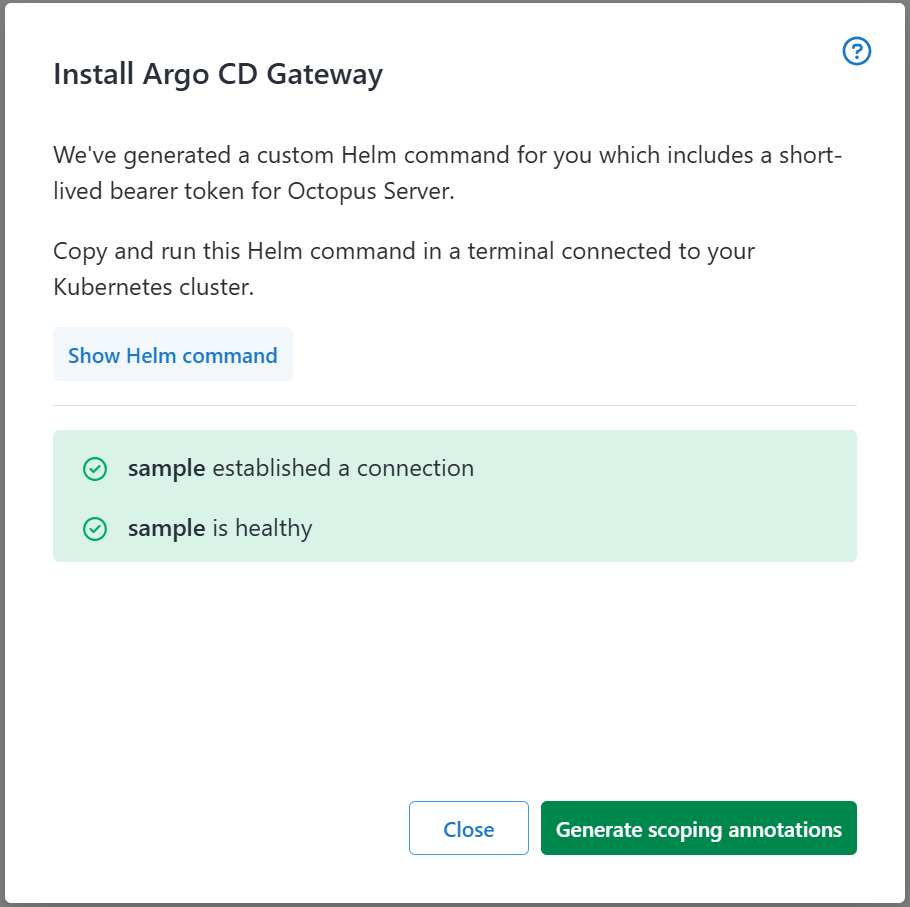Click the bold sample name in connection row

pos(166,468)
